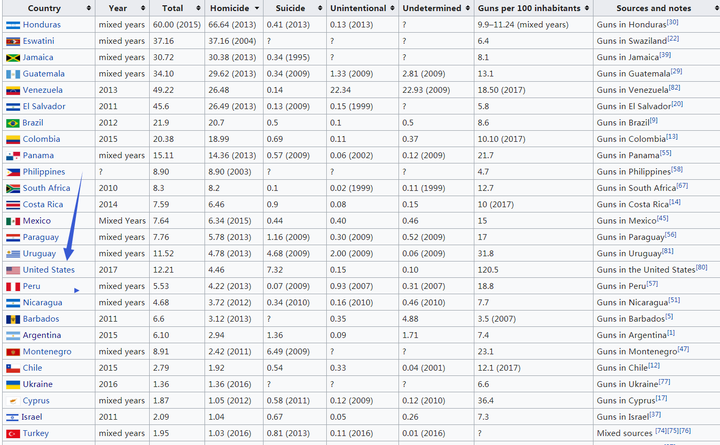Click the Turkey flag icon
Screen dimensions: 720x445
coord(13,434)
